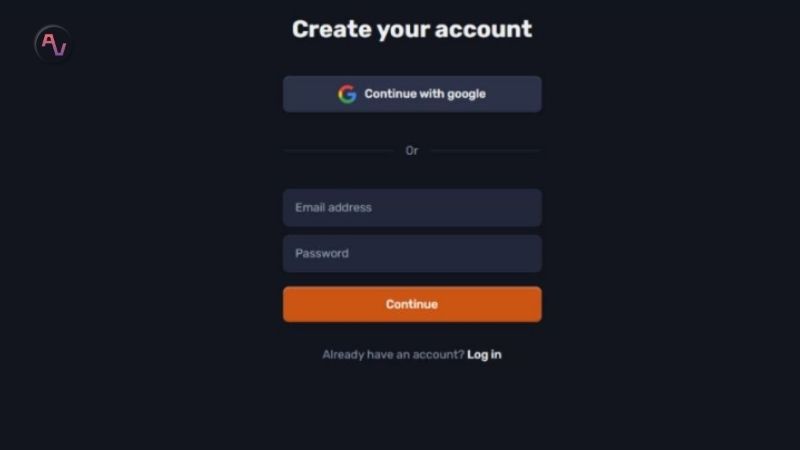This screenshot has width=800, height=450.
Task: Click the orange Continue button
Action: click(x=412, y=304)
